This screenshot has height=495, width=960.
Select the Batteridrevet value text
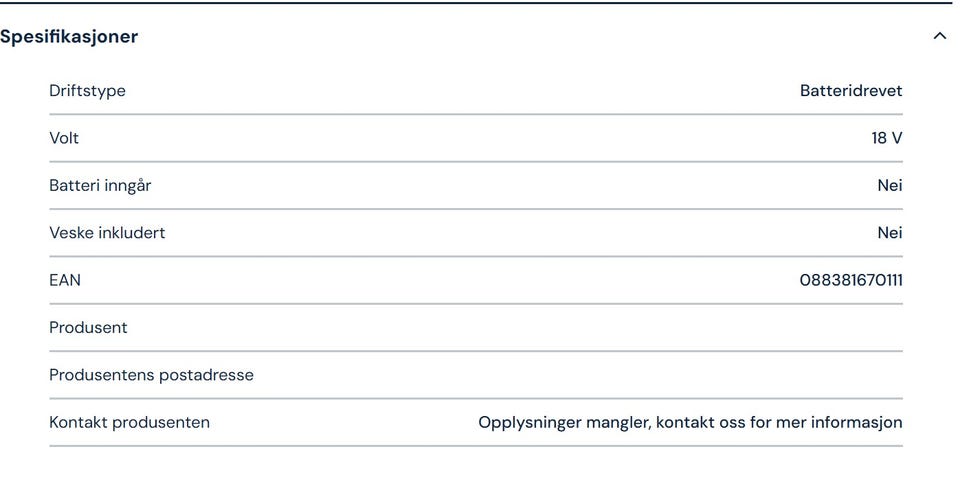(x=850, y=91)
